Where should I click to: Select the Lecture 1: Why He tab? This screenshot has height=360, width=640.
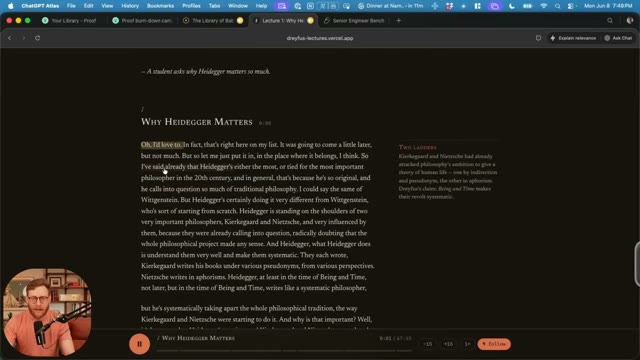point(284,20)
